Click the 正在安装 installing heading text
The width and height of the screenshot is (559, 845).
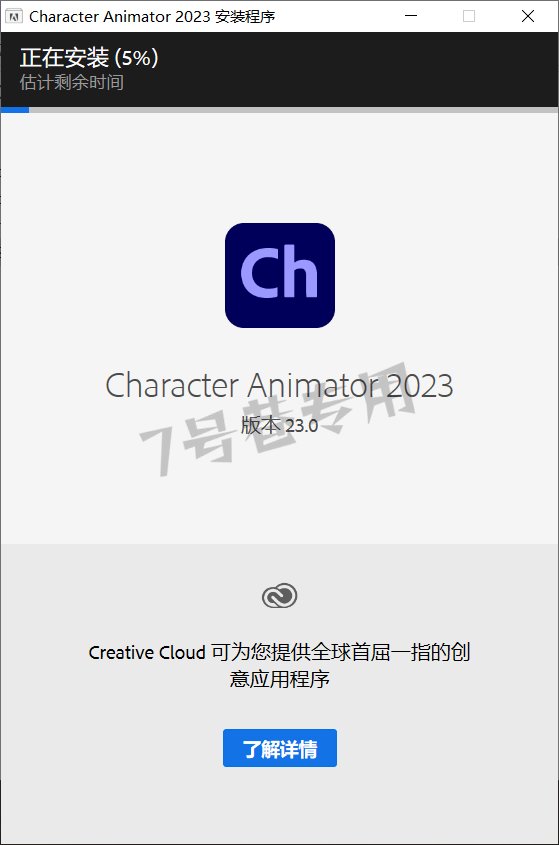click(x=65, y=58)
